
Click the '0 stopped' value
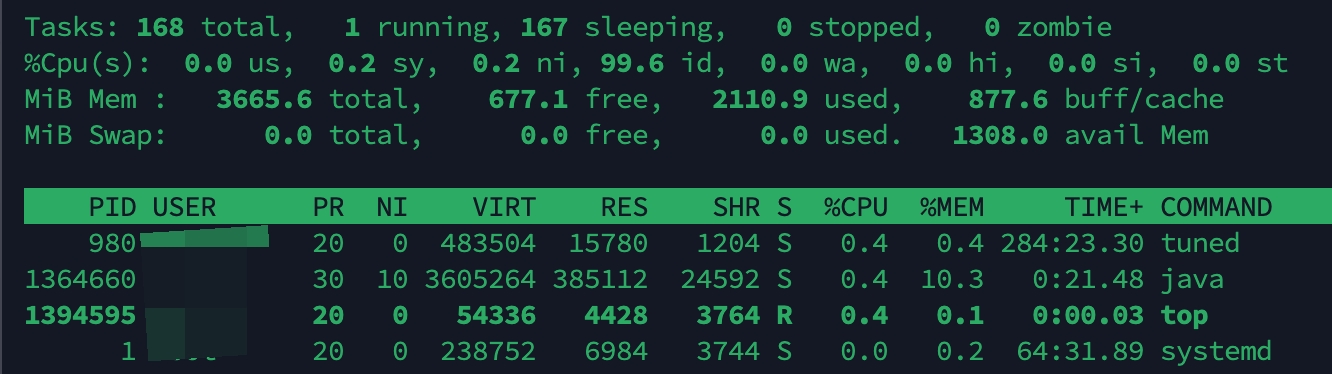pos(856,27)
